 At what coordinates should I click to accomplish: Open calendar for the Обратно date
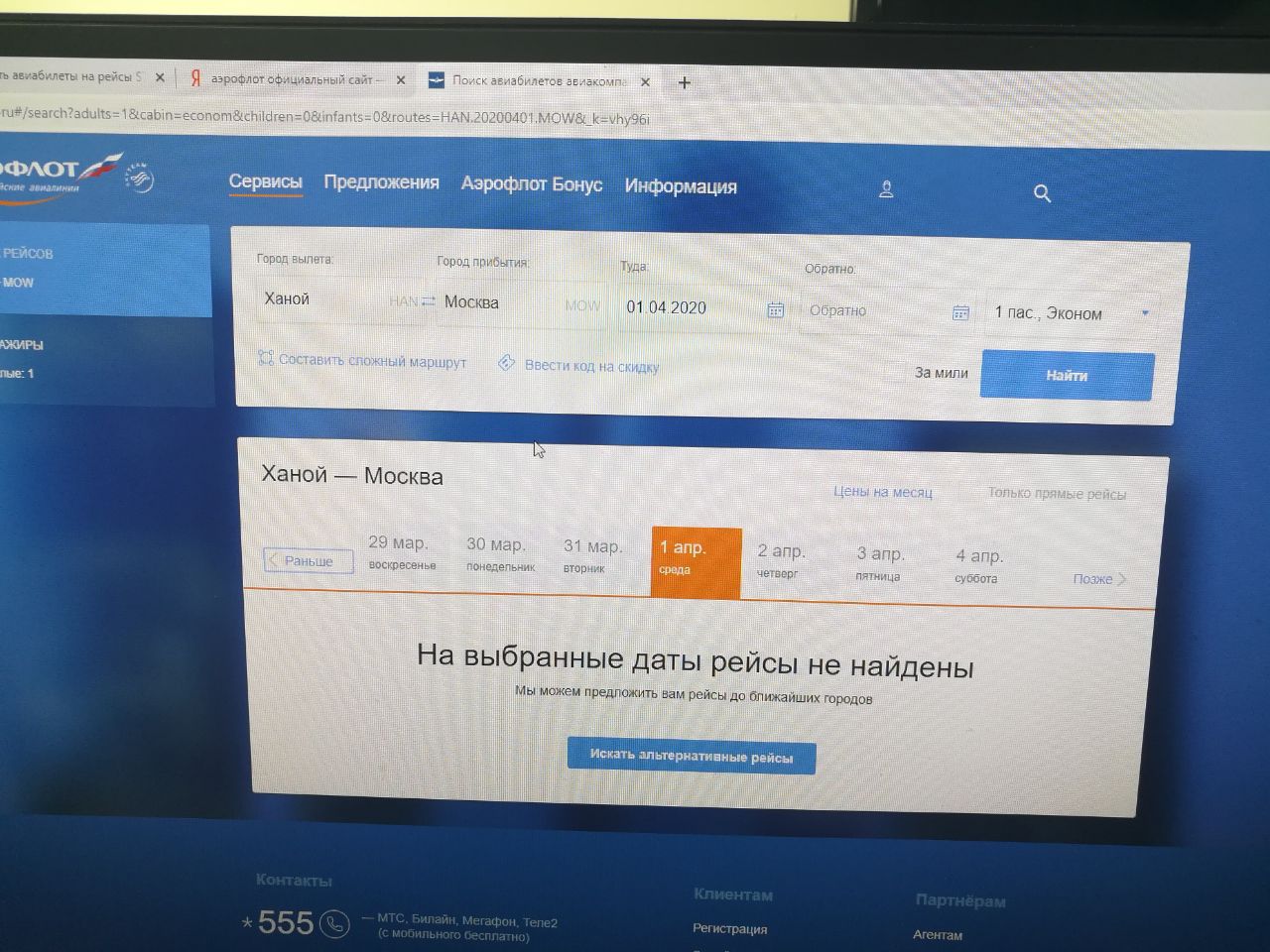point(960,313)
